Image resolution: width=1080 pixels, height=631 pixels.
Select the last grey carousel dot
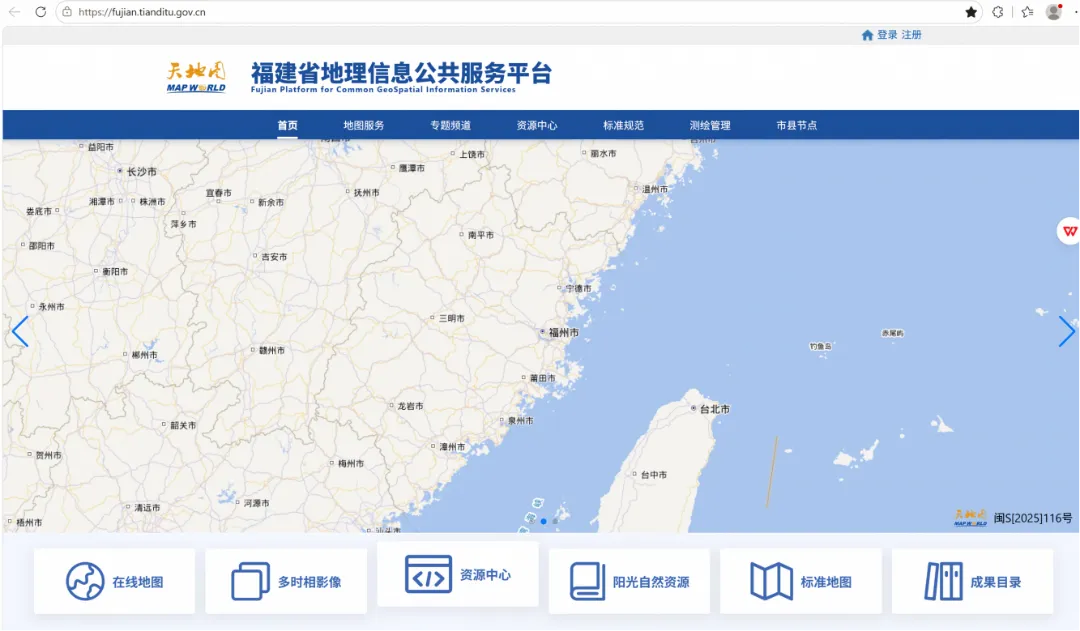click(555, 521)
